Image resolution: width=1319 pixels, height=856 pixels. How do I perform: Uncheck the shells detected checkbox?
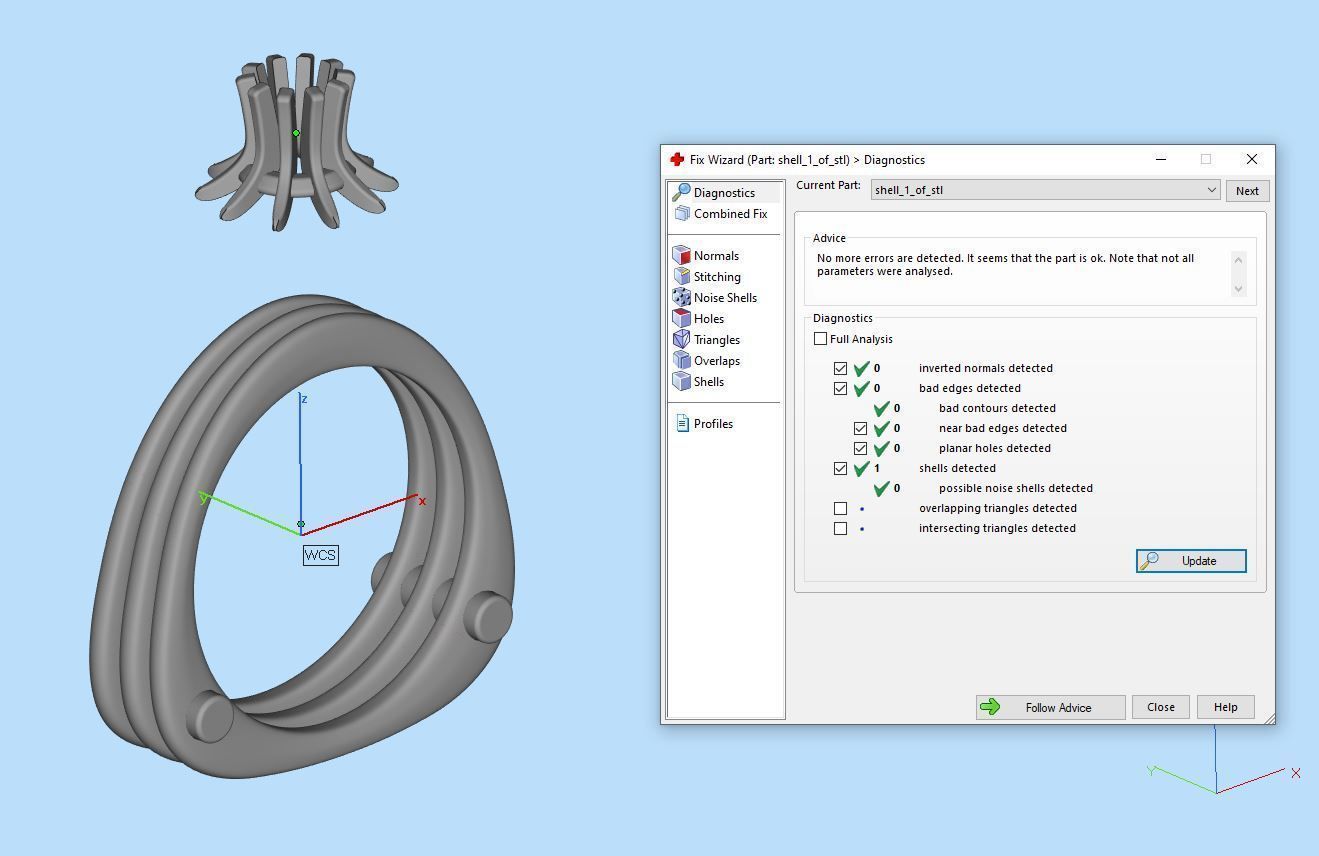[841, 468]
